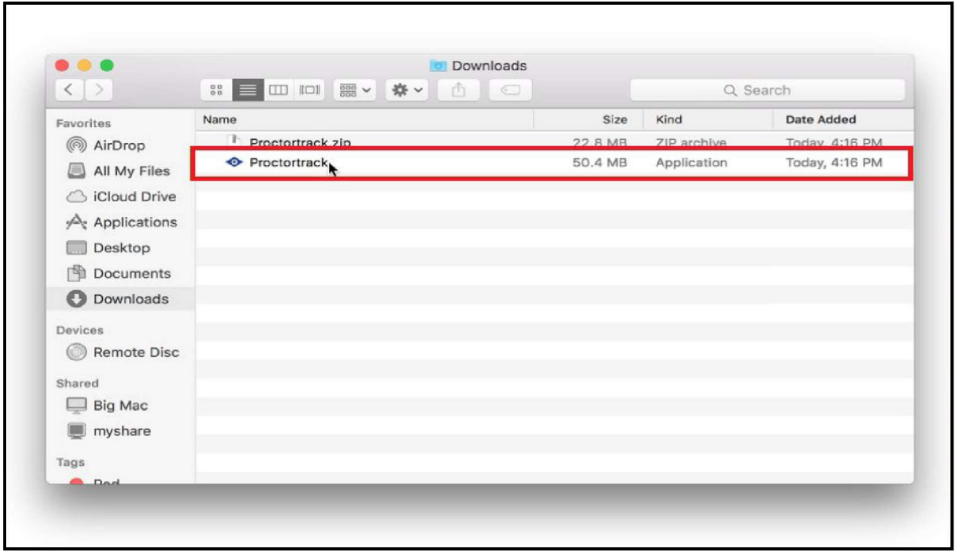958x553 pixels.
Task: Maximize the window with green button
Action: (107, 65)
